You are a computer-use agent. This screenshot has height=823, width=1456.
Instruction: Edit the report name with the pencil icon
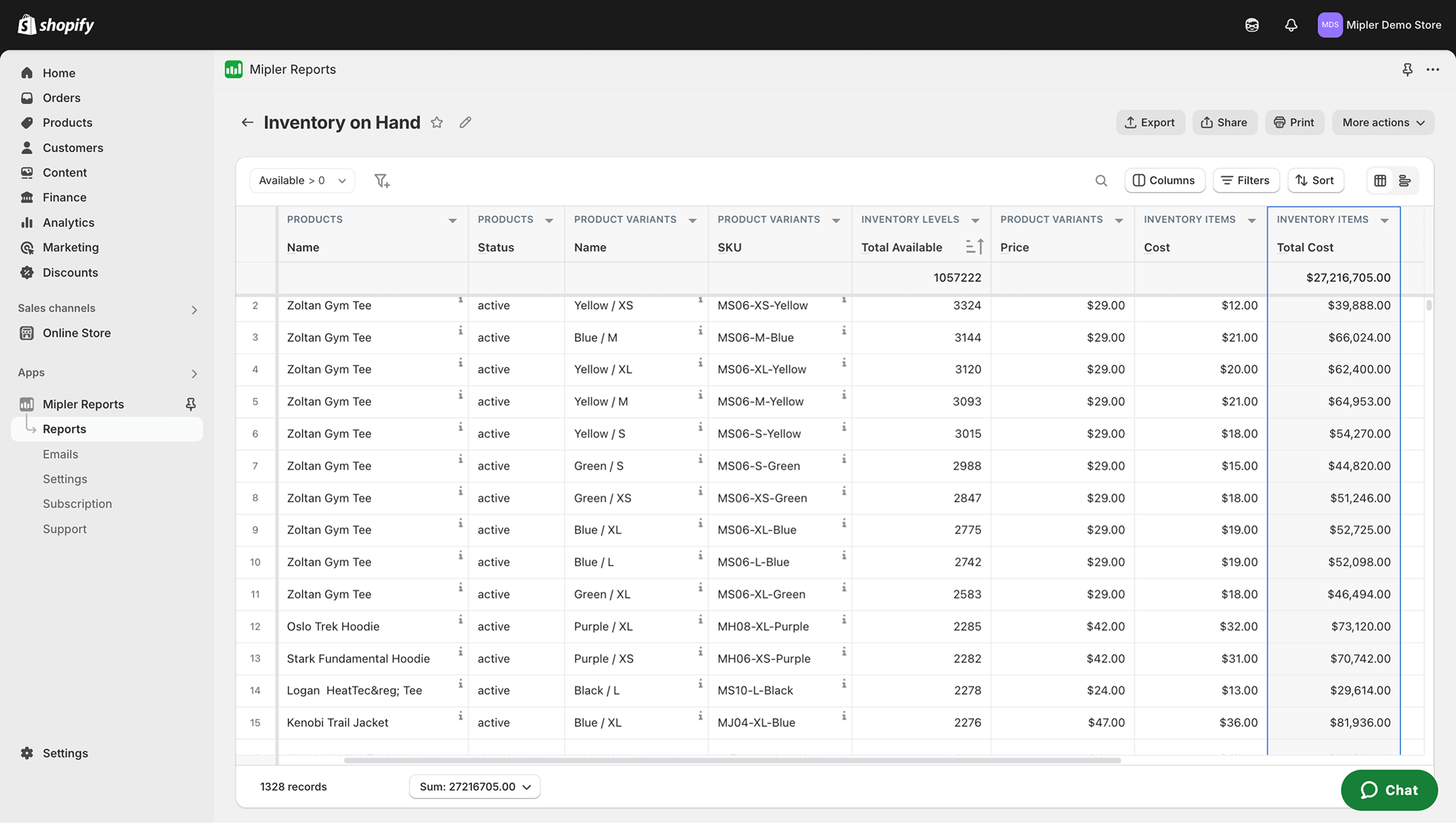coord(465,122)
